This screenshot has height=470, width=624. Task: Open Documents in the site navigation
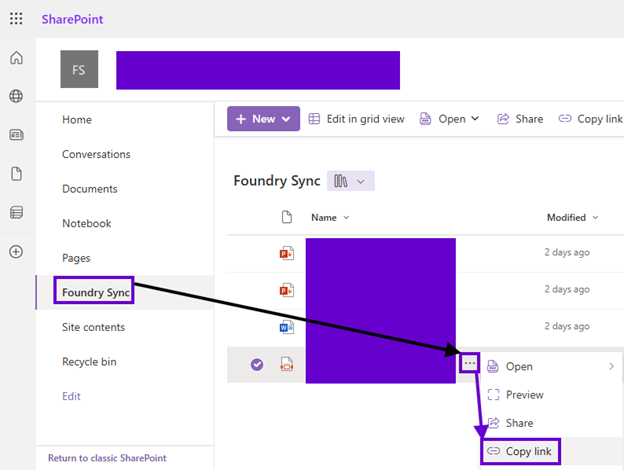coord(90,189)
